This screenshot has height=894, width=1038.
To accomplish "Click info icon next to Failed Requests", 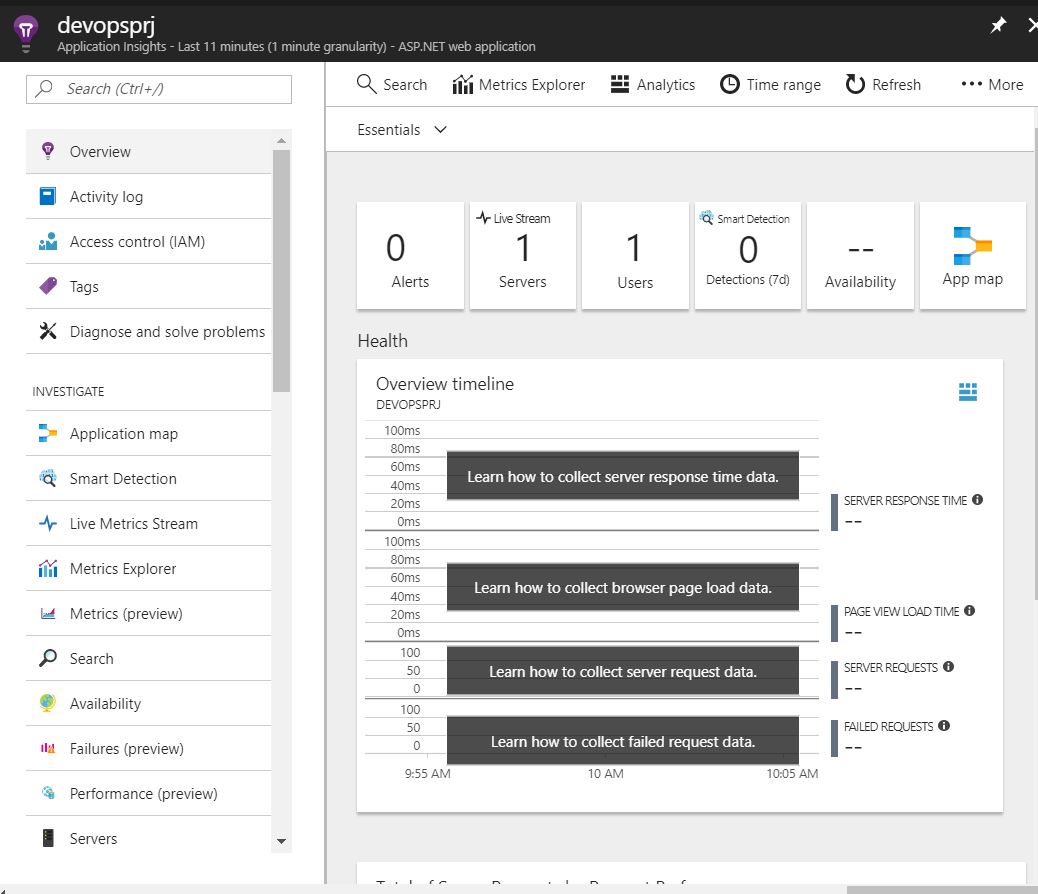I will coord(944,726).
